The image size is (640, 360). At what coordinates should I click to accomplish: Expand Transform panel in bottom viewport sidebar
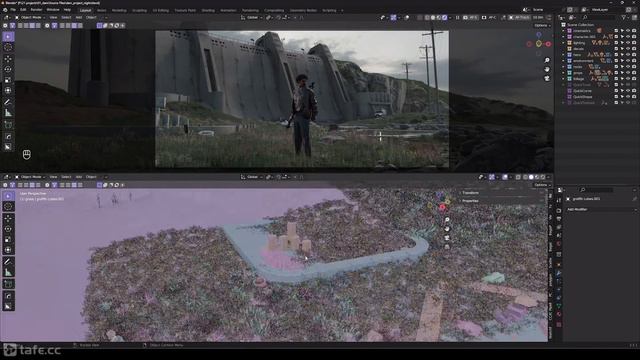coord(470,193)
